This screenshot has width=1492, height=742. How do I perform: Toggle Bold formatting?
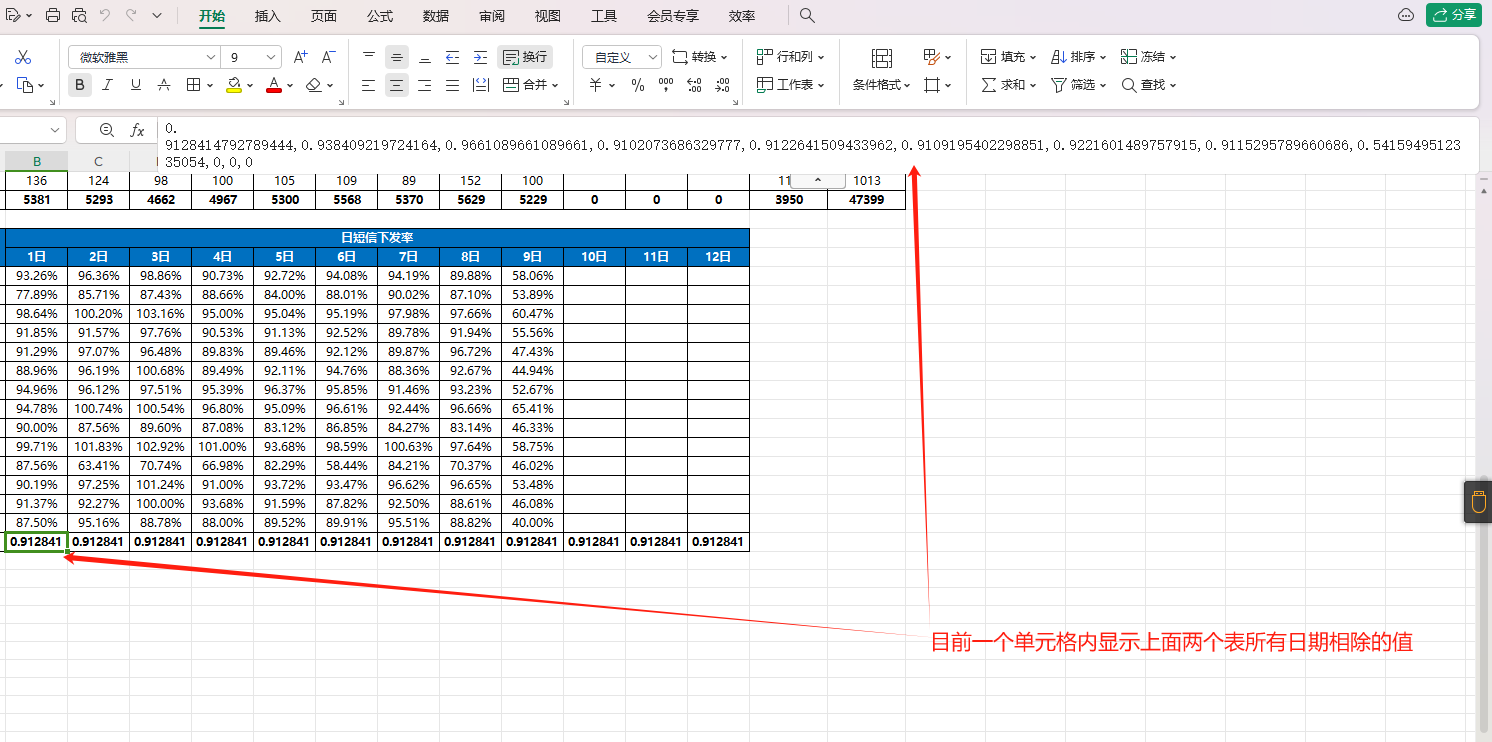(80, 85)
